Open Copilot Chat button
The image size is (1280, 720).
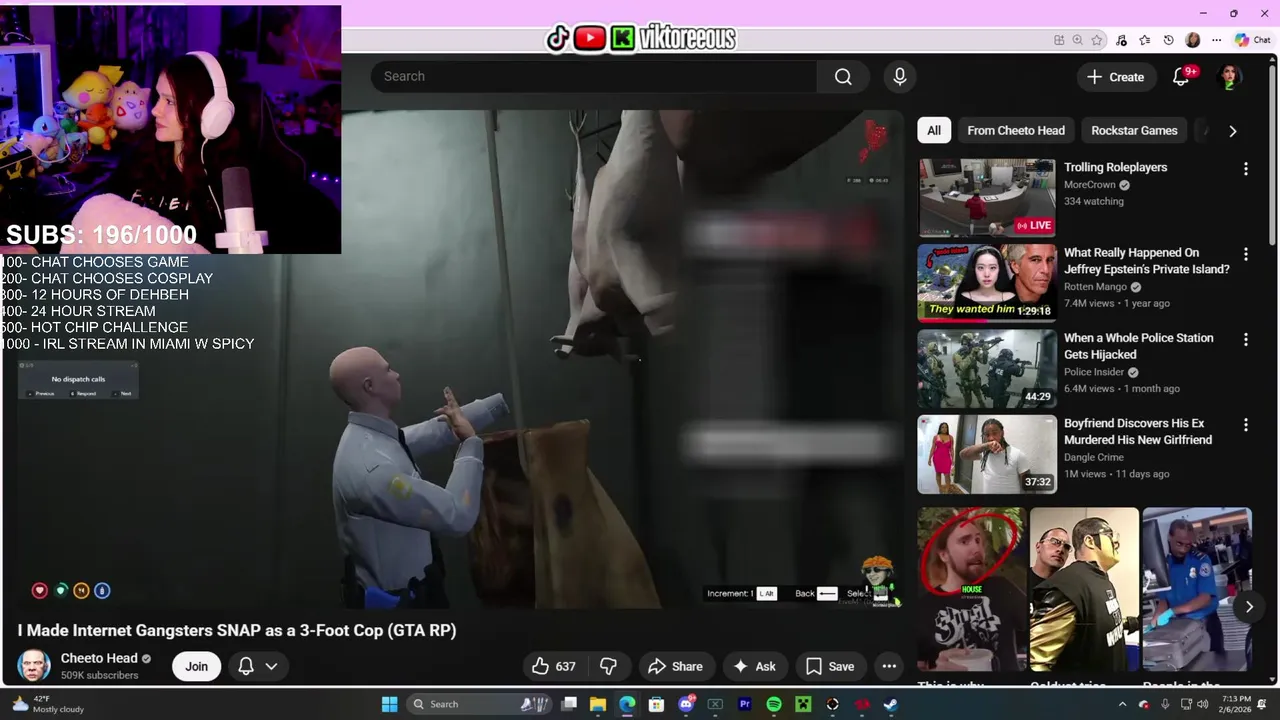(1252, 40)
